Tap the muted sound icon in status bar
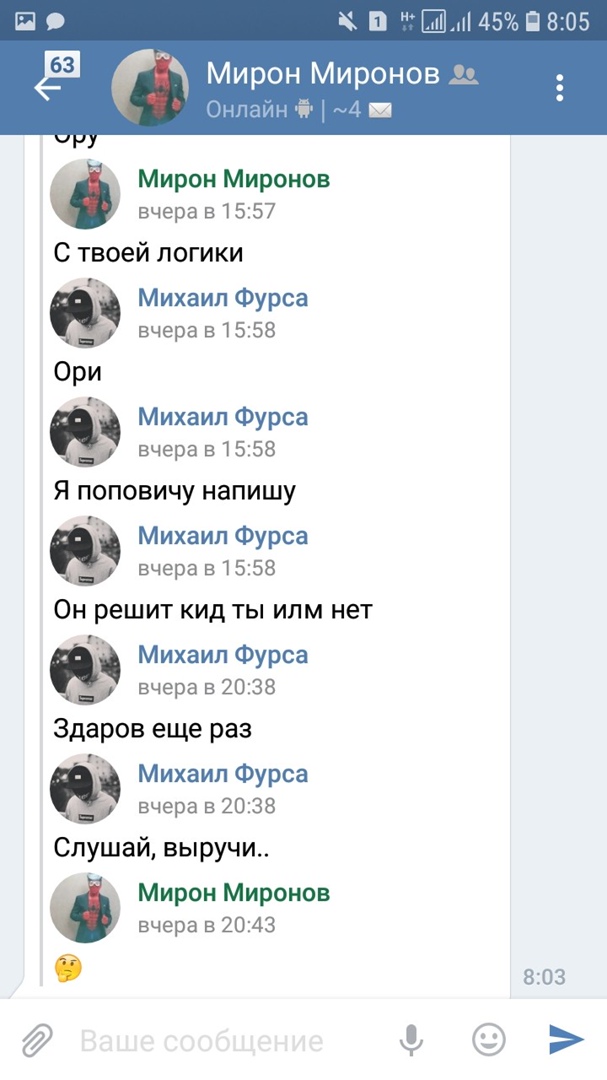Image resolution: width=607 pixels, height=1080 pixels. [346, 21]
